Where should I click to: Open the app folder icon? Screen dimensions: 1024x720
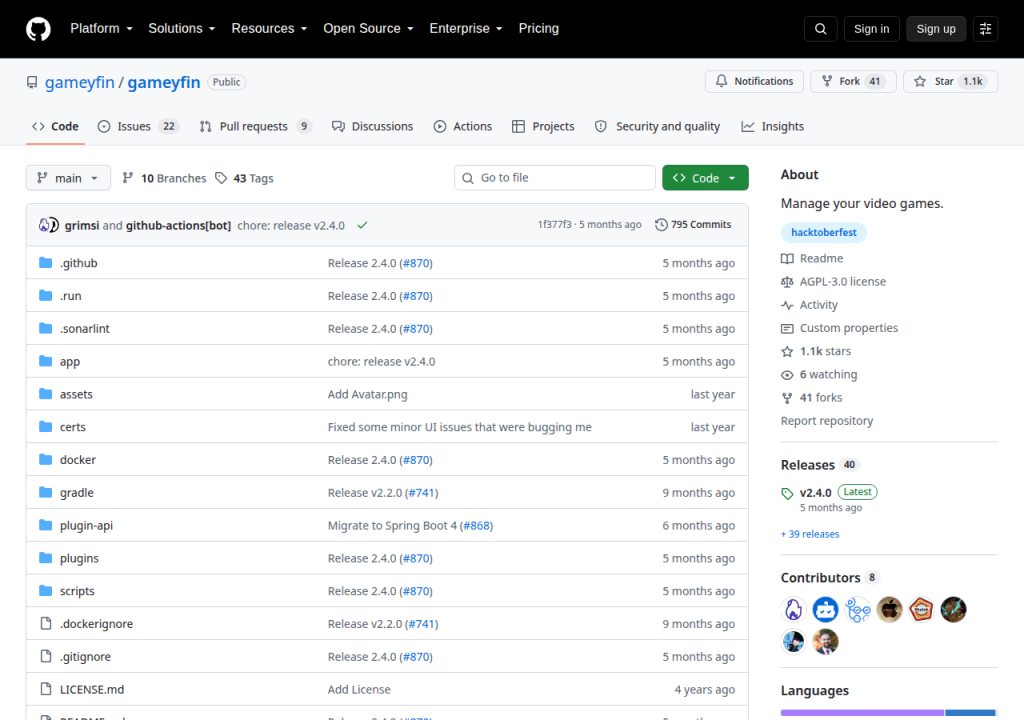pyautogui.click(x=46, y=361)
